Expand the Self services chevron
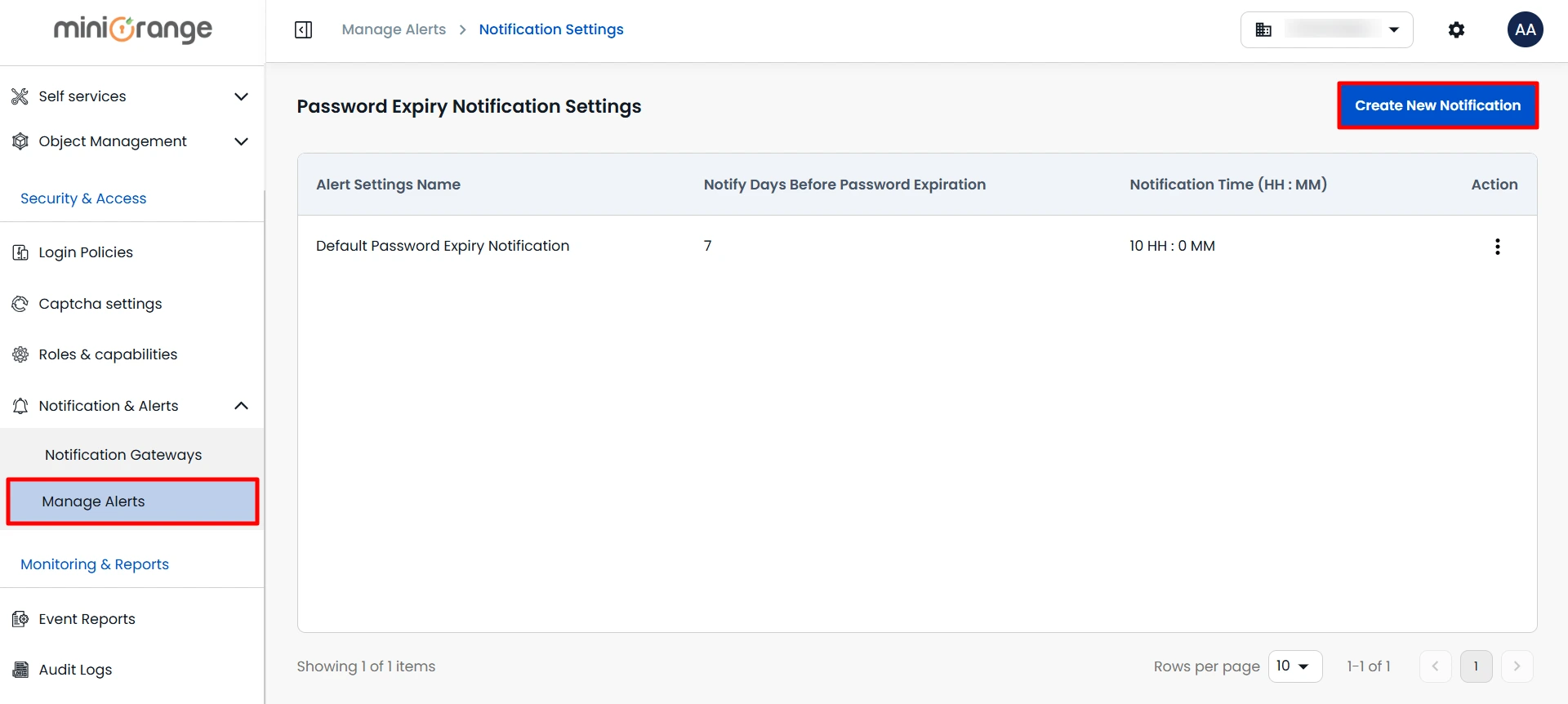This screenshot has height=704, width=1568. pos(241,96)
